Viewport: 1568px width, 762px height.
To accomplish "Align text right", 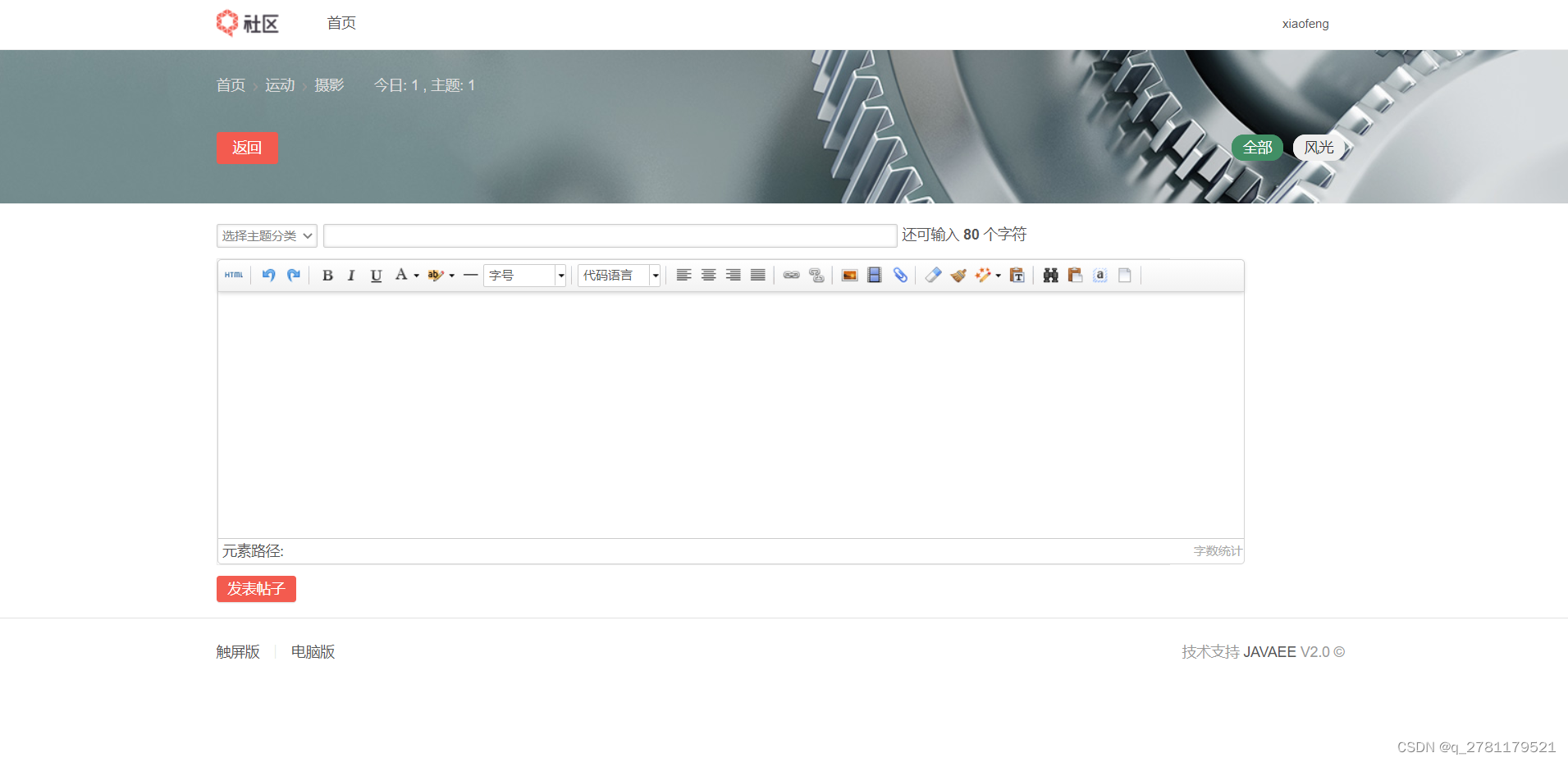I will coord(734,276).
